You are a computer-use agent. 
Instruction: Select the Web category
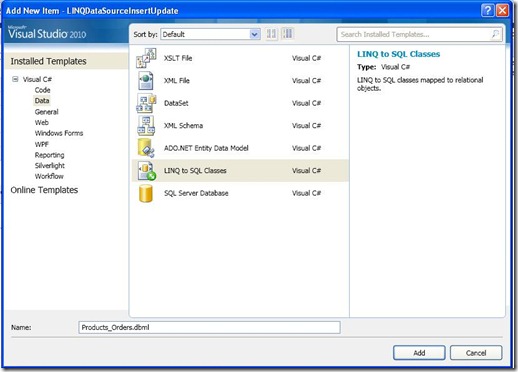(42, 123)
